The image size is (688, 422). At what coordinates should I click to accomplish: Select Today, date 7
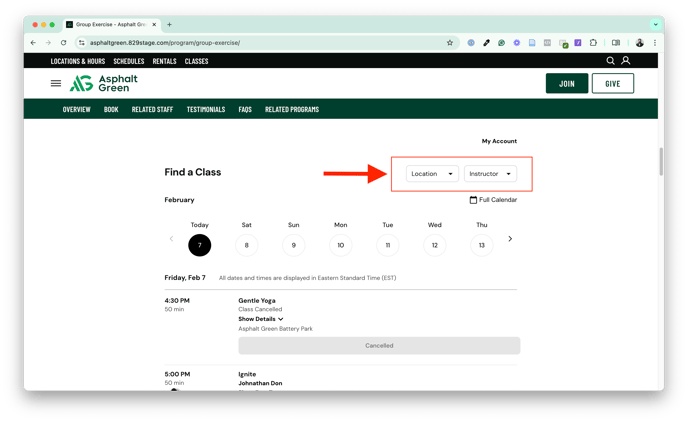pyautogui.click(x=200, y=245)
